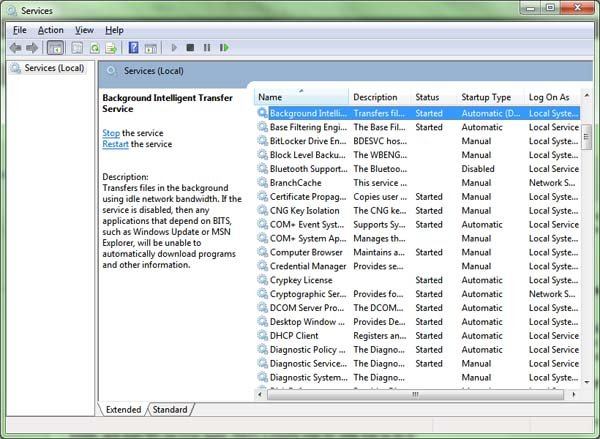Click the Restart the service link
600x439 pixels.
115,144
